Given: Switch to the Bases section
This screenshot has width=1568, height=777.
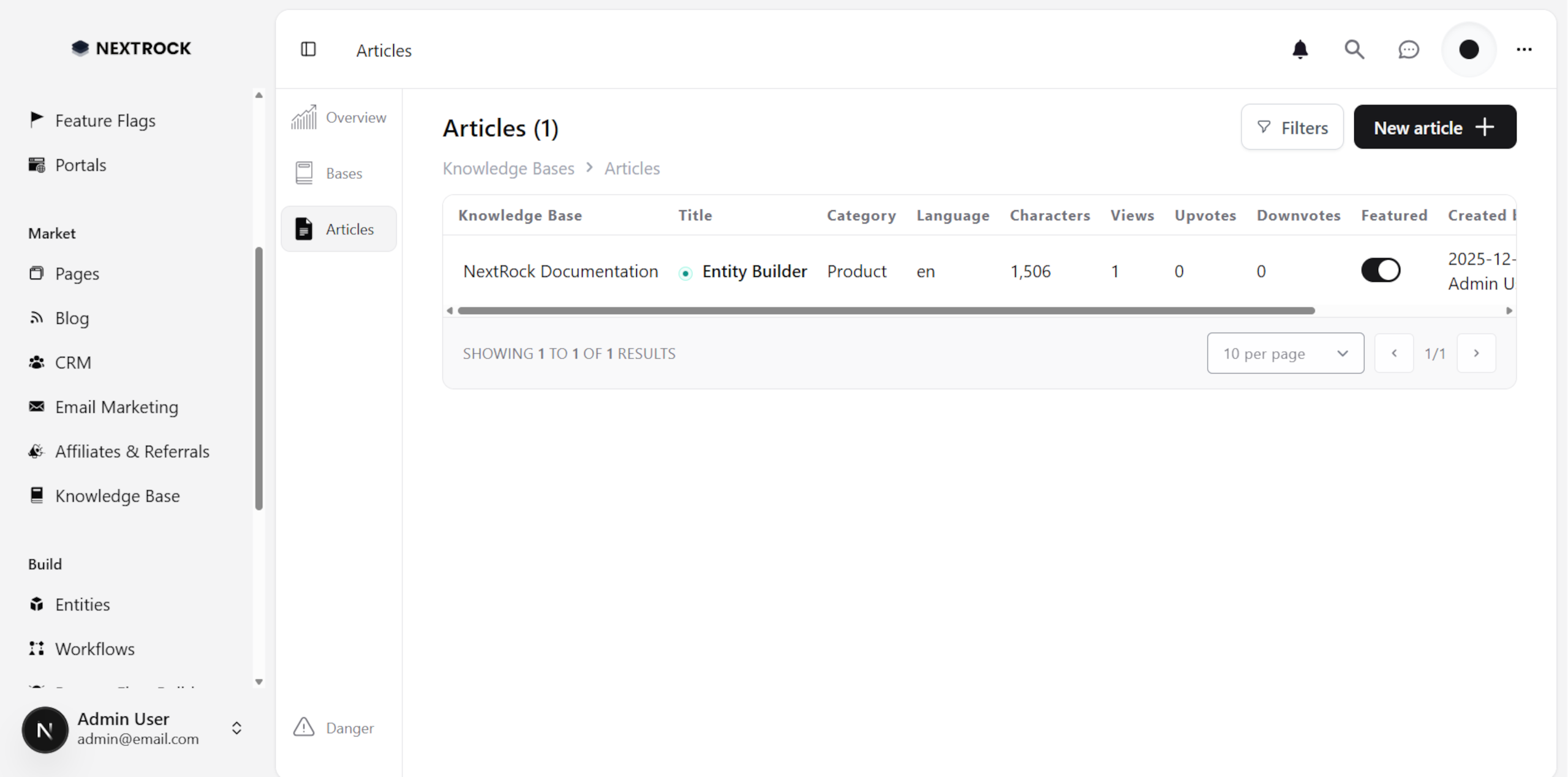Looking at the screenshot, I should click(344, 173).
